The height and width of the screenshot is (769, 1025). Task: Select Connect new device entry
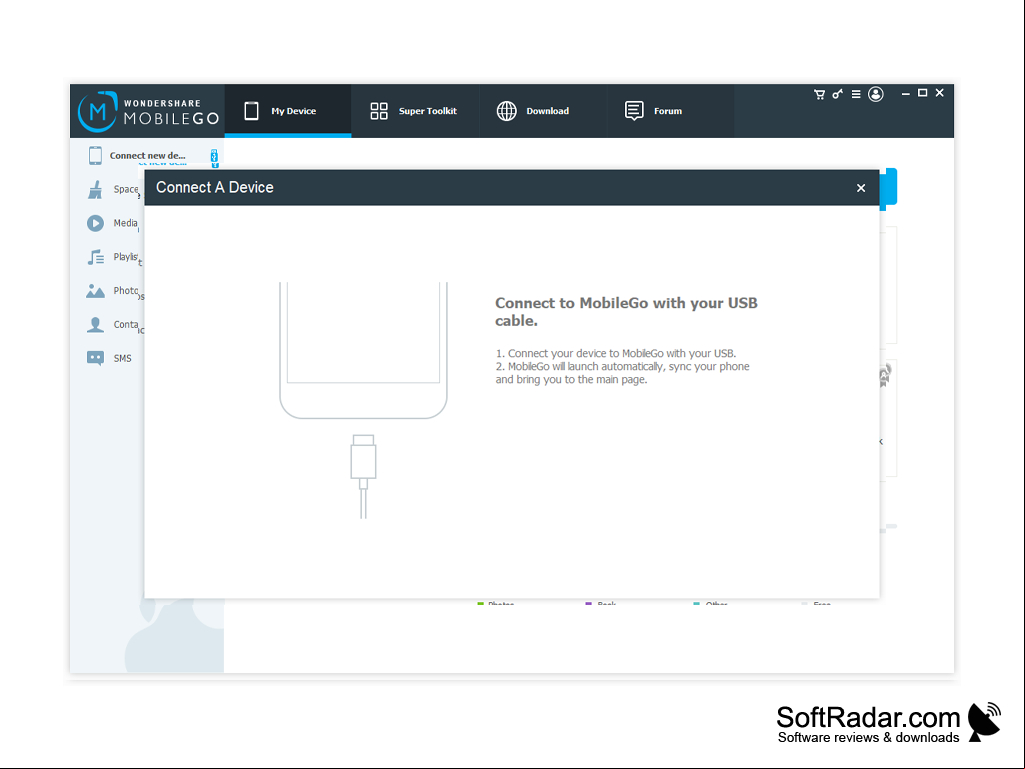pos(147,156)
